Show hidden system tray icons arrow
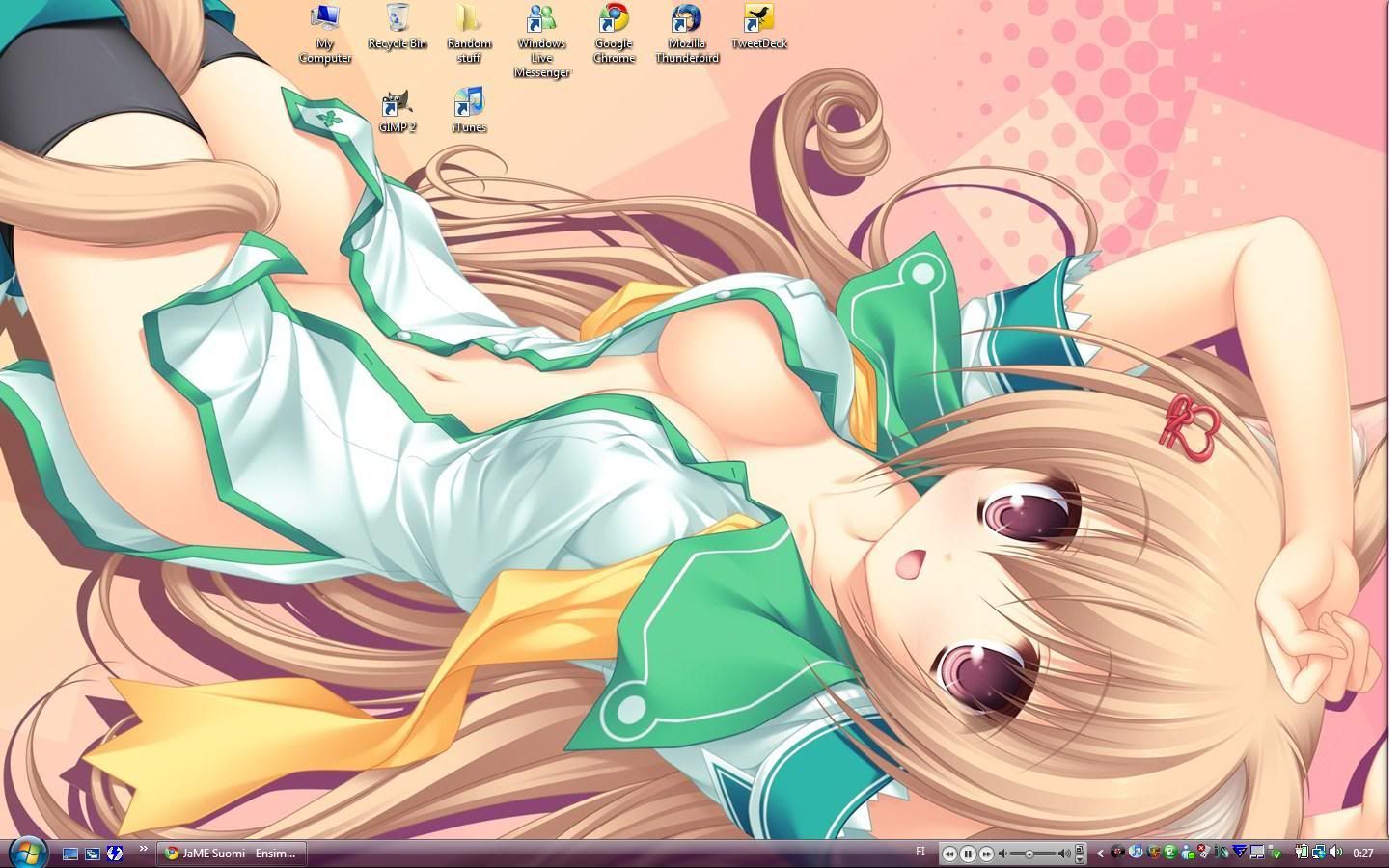The width and height of the screenshot is (1400, 868). point(1100,854)
